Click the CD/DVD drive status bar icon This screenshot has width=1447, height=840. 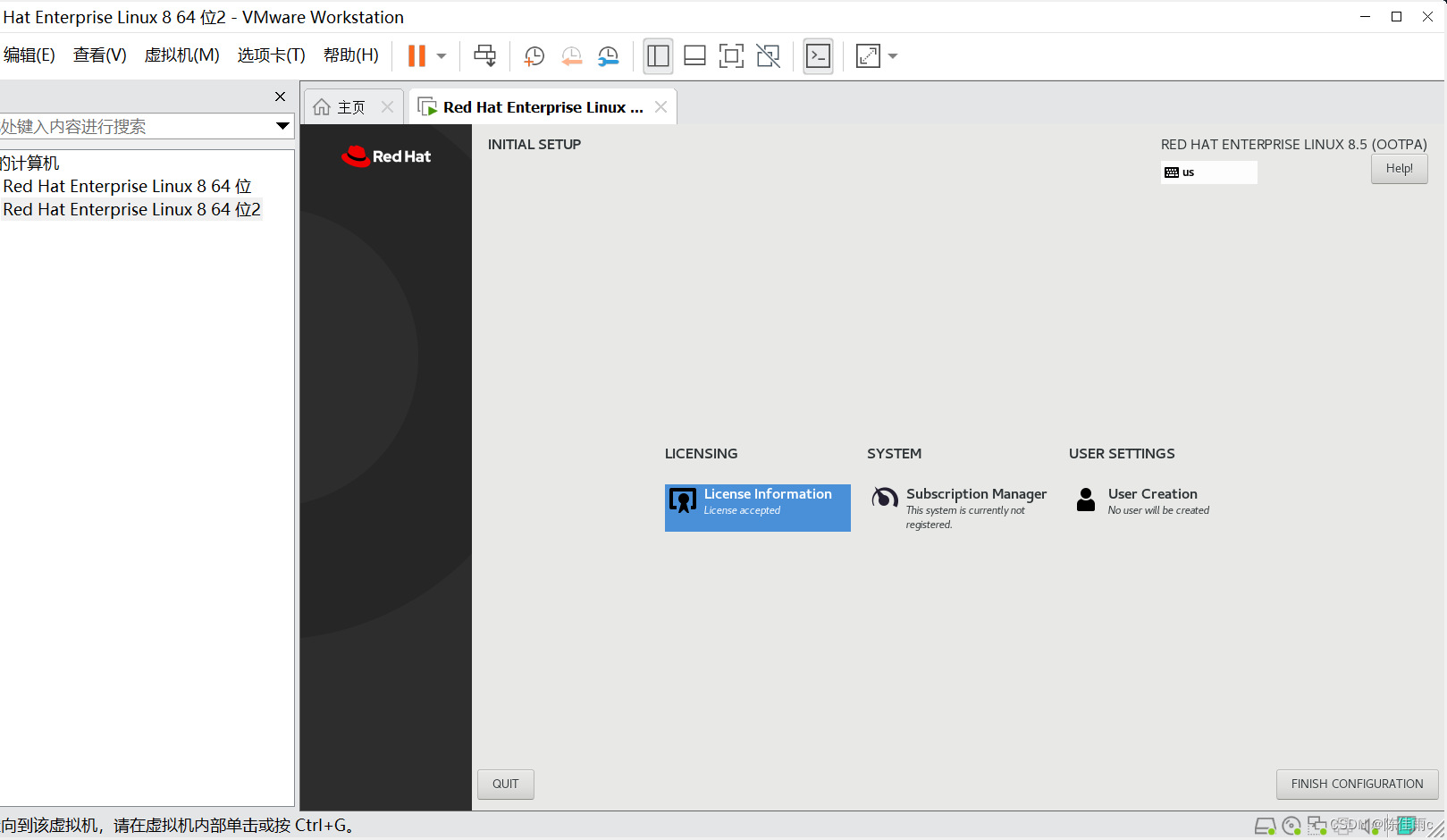(x=1291, y=826)
